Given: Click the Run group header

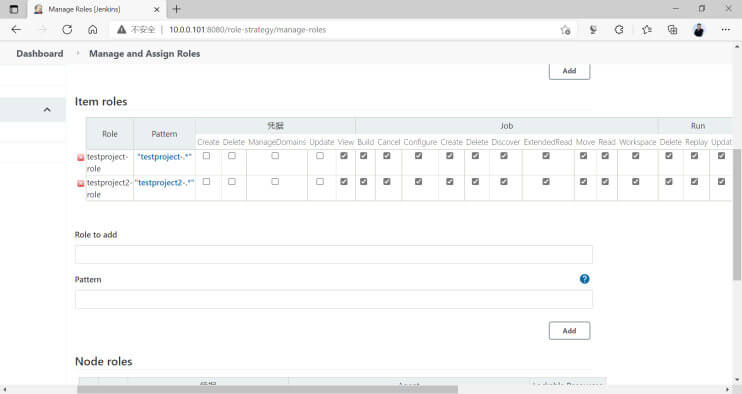Looking at the screenshot, I should [x=698, y=126].
